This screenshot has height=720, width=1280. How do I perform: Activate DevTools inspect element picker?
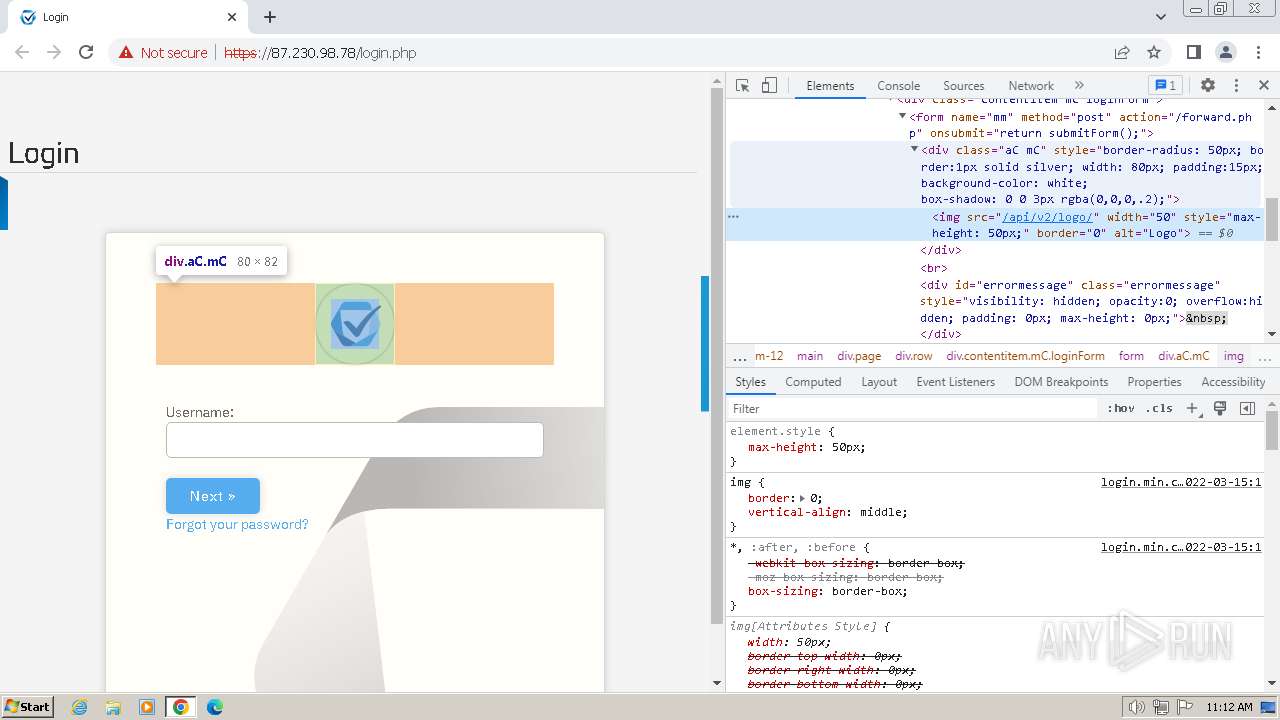tap(742, 86)
